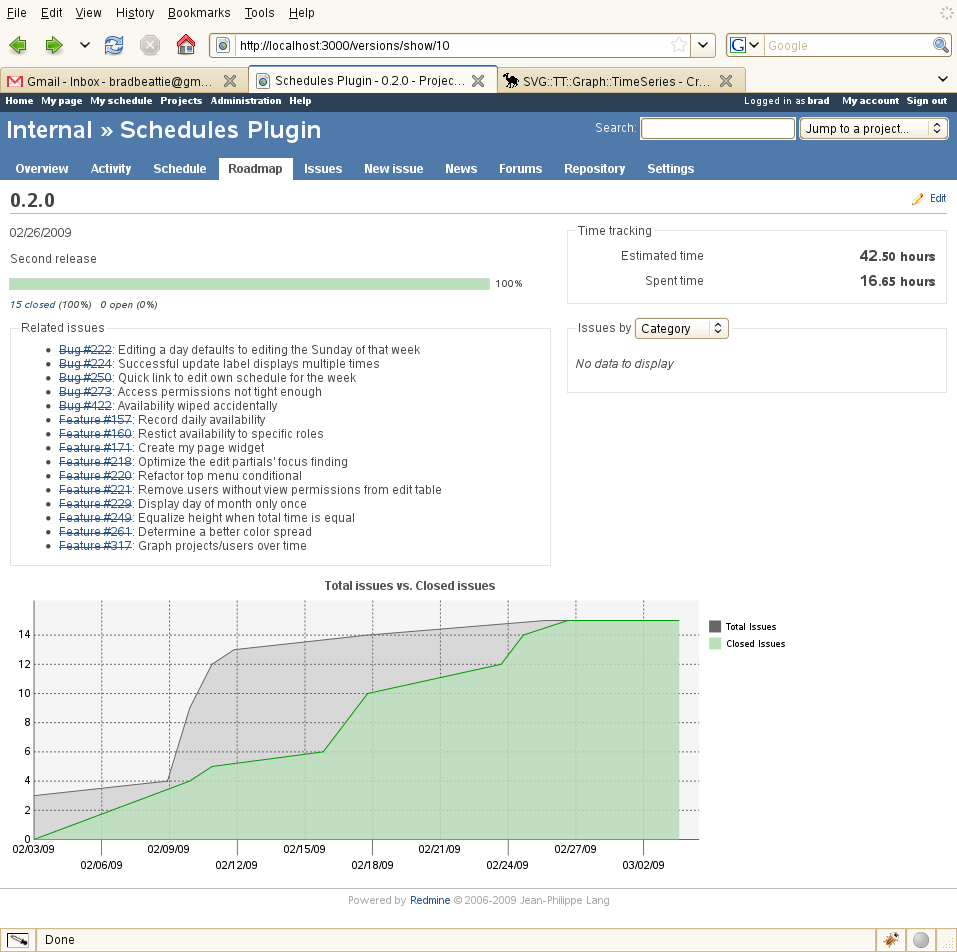The width and height of the screenshot is (957, 952).
Task: Go forward with the green forward arrow
Action: click(x=54, y=45)
